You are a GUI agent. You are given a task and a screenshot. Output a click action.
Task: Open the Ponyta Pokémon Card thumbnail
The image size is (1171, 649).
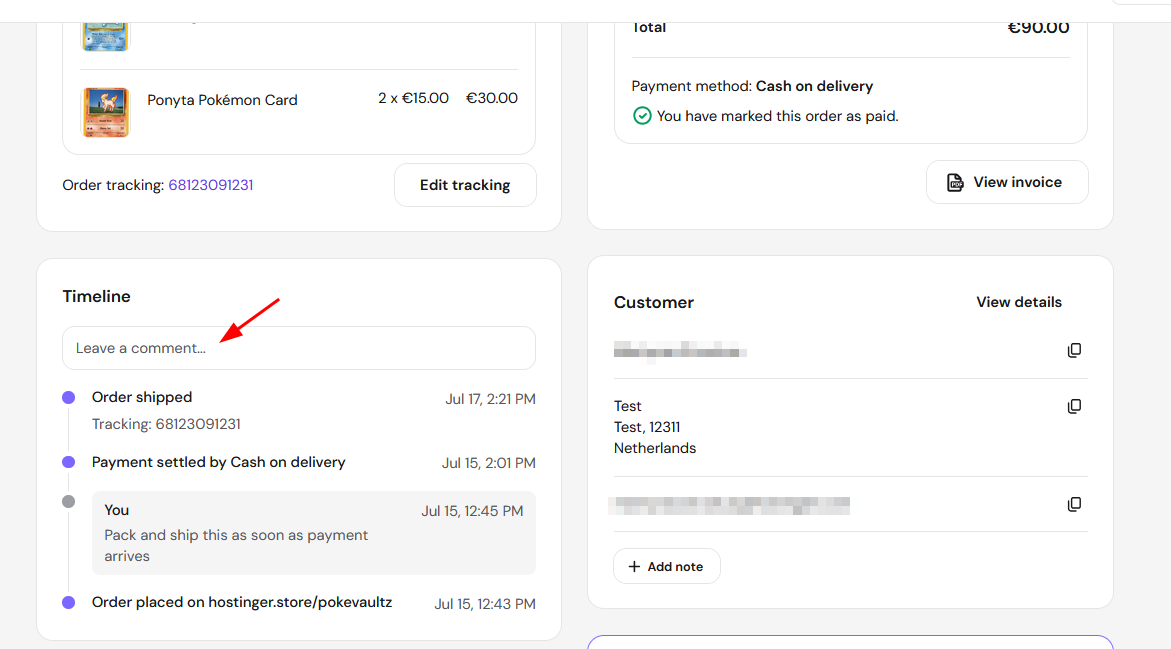click(x=105, y=112)
